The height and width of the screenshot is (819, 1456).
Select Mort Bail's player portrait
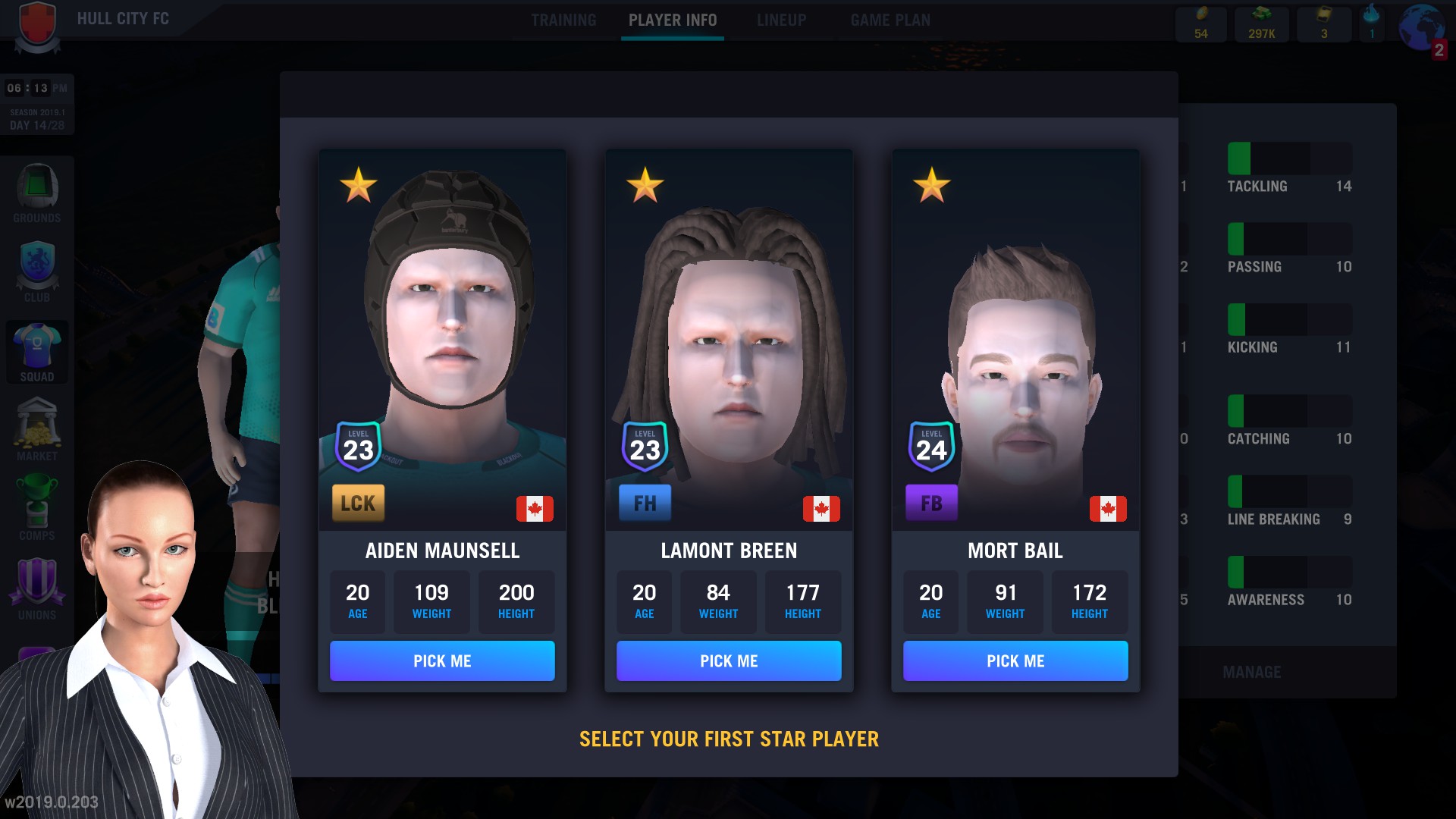point(1015,340)
